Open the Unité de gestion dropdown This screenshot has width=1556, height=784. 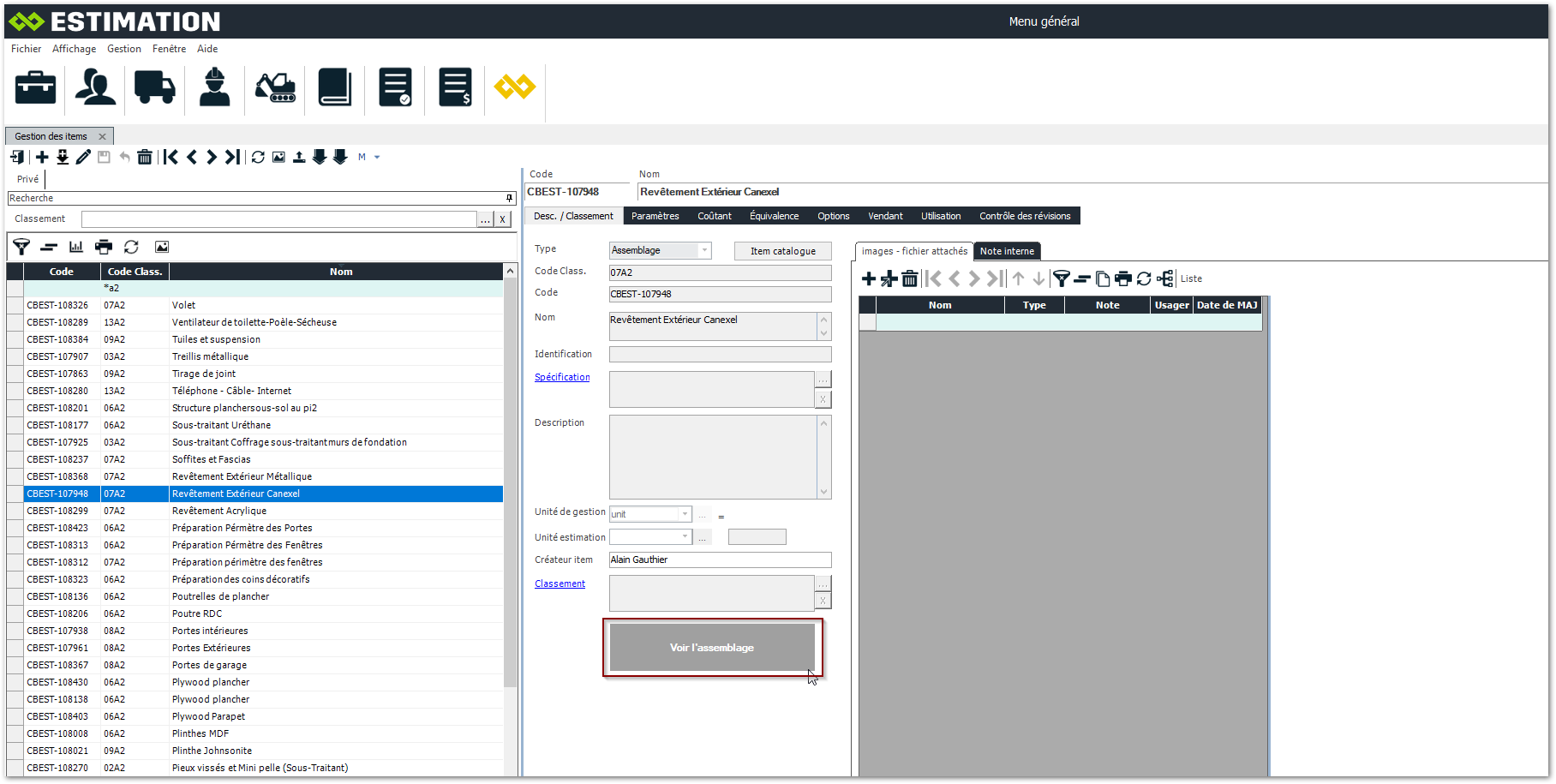pos(685,514)
